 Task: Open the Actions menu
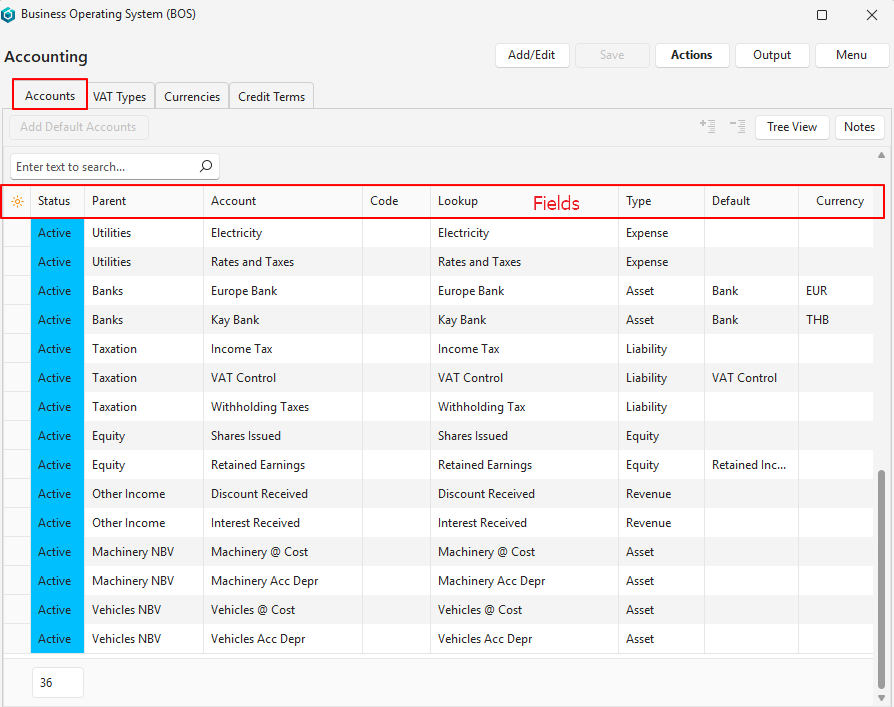pos(692,55)
